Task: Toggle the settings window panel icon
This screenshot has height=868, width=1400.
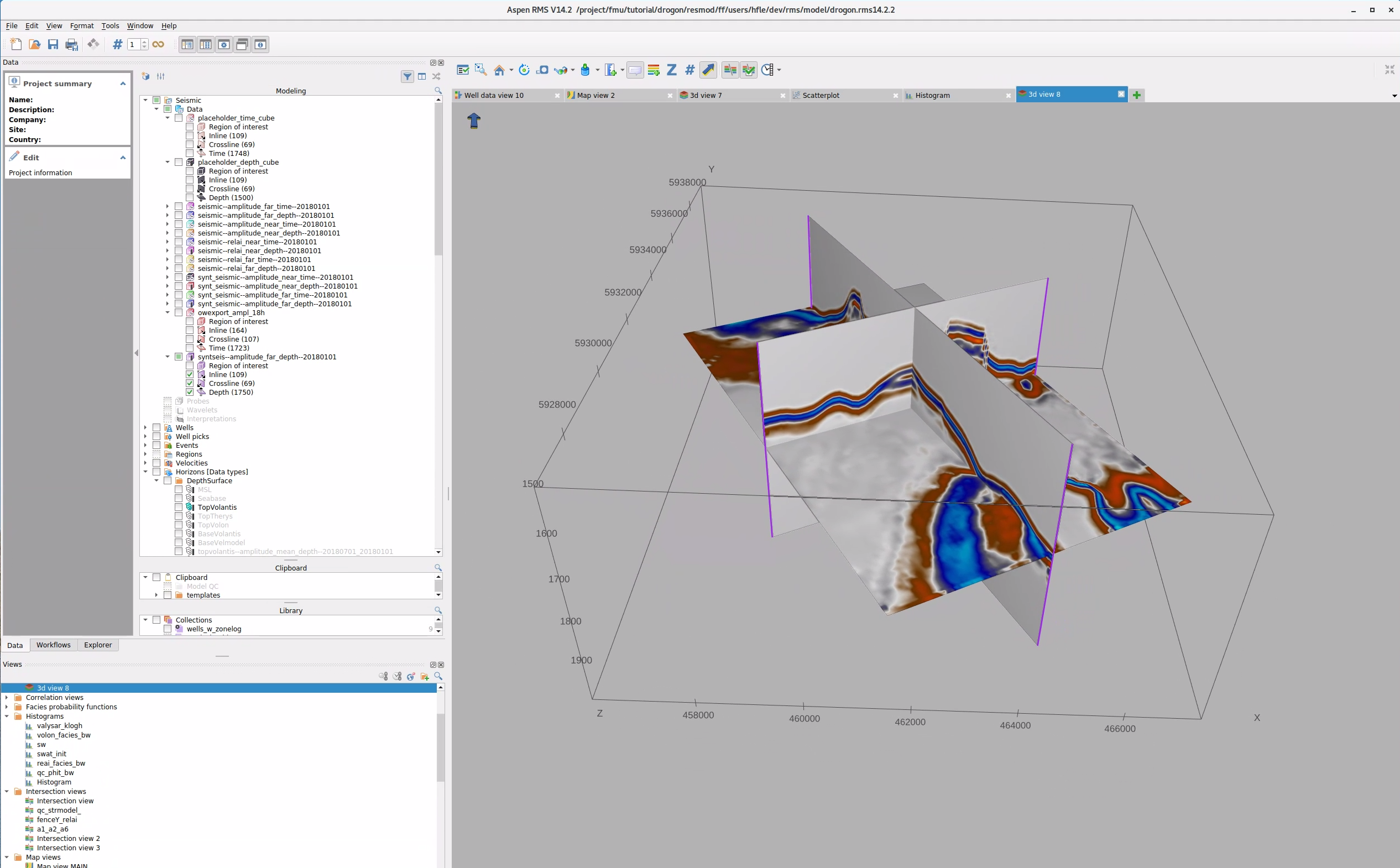Action: coord(224,44)
